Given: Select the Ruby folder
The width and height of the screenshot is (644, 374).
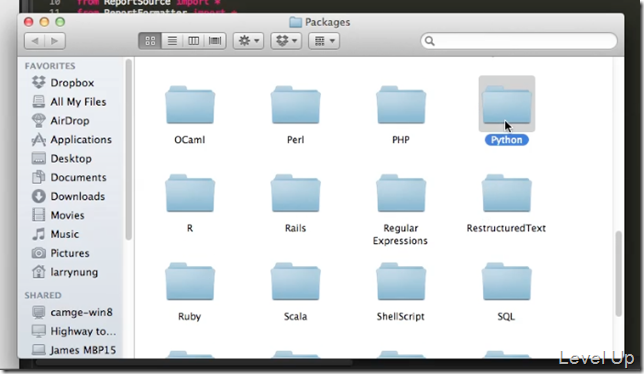Looking at the screenshot, I should coord(190,282).
